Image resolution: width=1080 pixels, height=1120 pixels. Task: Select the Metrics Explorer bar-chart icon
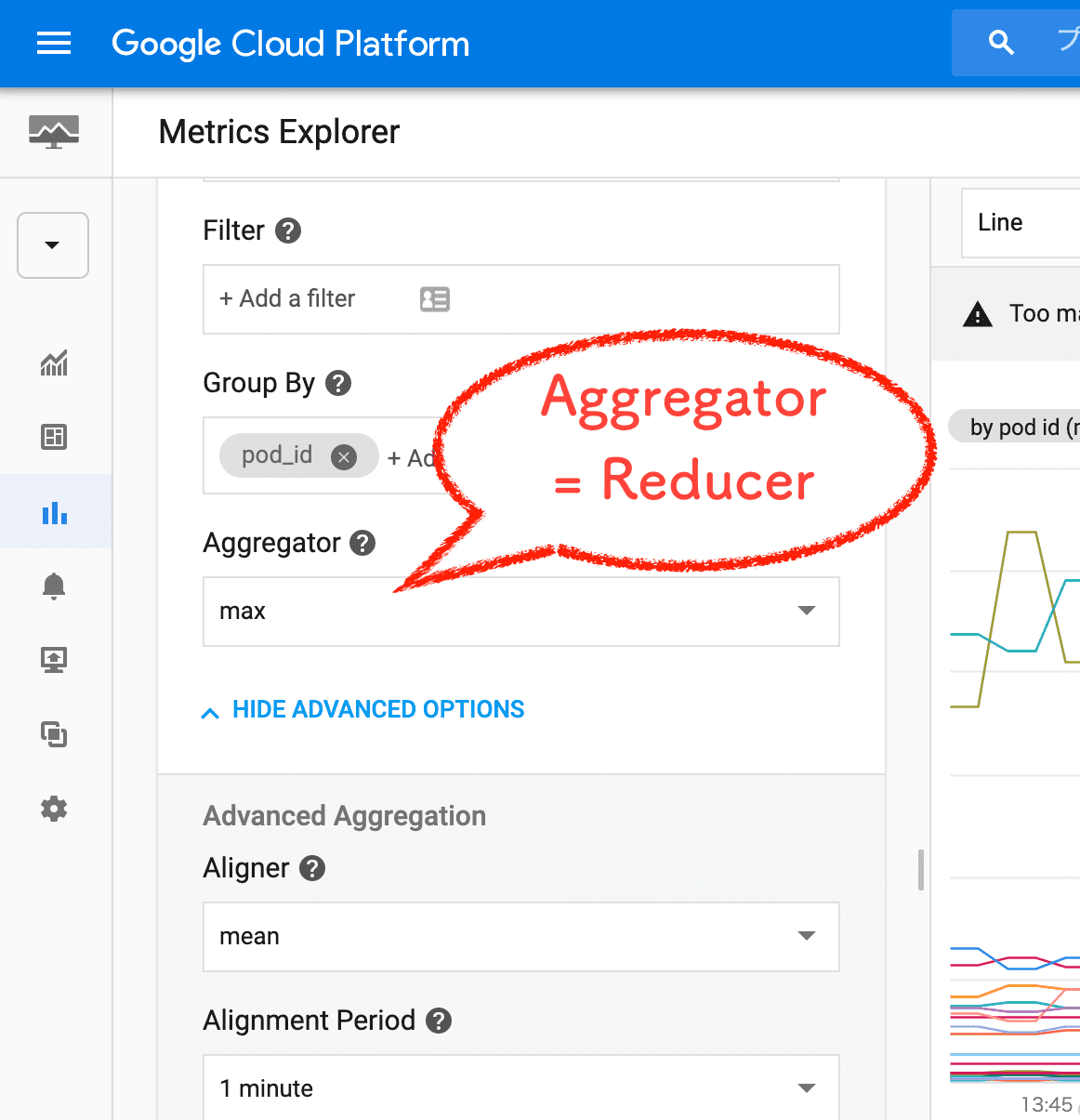coord(54,512)
